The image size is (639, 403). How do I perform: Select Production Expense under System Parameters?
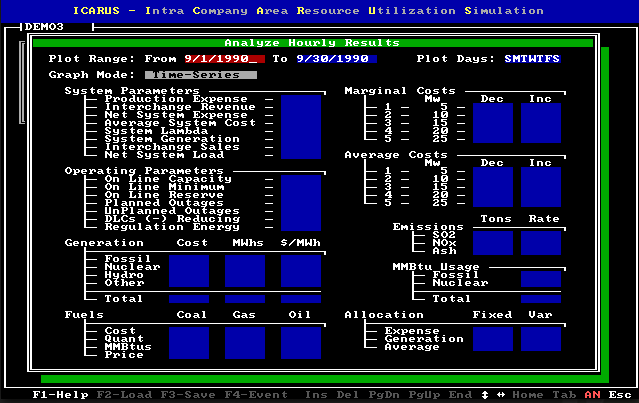point(176,100)
